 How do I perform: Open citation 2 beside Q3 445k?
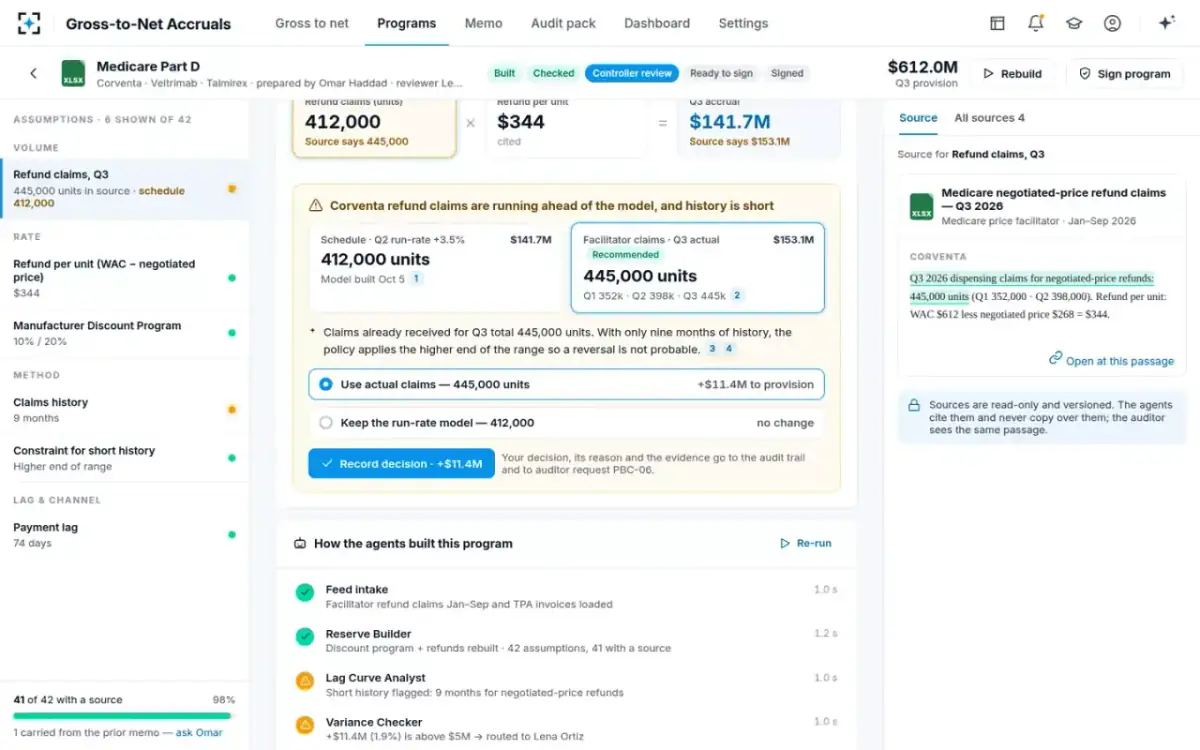pyautogui.click(x=737, y=295)
